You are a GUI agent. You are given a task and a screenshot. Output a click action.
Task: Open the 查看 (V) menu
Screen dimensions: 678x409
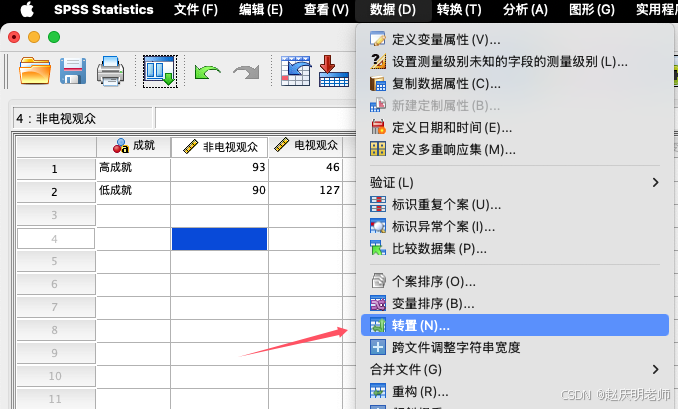(326, 10)
